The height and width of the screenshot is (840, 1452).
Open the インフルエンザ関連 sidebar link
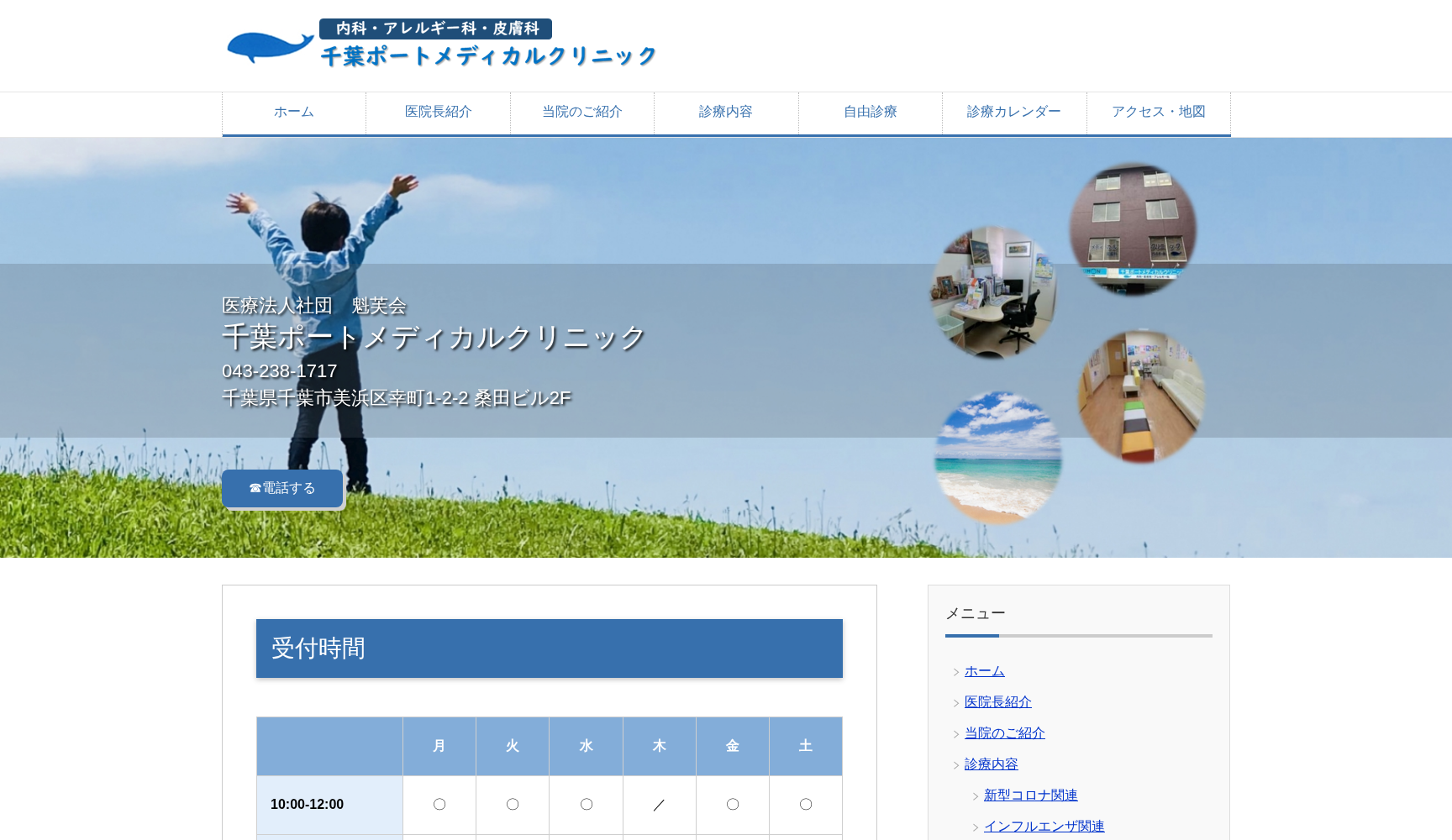click(x=1045, y=826)
